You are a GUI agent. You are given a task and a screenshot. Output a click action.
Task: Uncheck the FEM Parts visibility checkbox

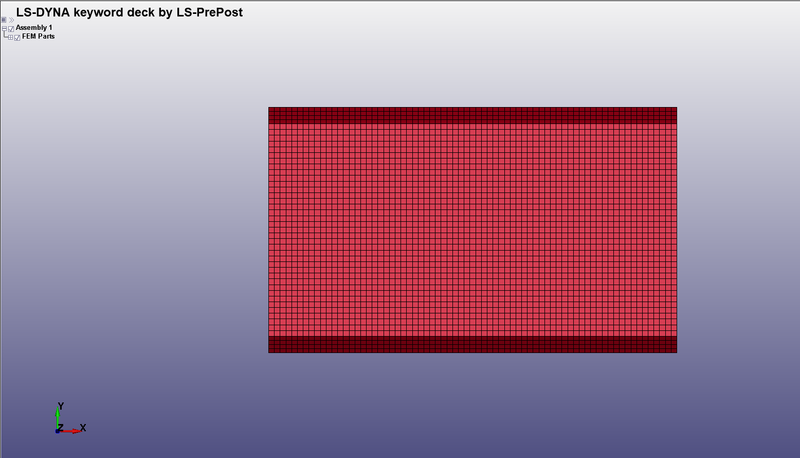tap(17, 38)
